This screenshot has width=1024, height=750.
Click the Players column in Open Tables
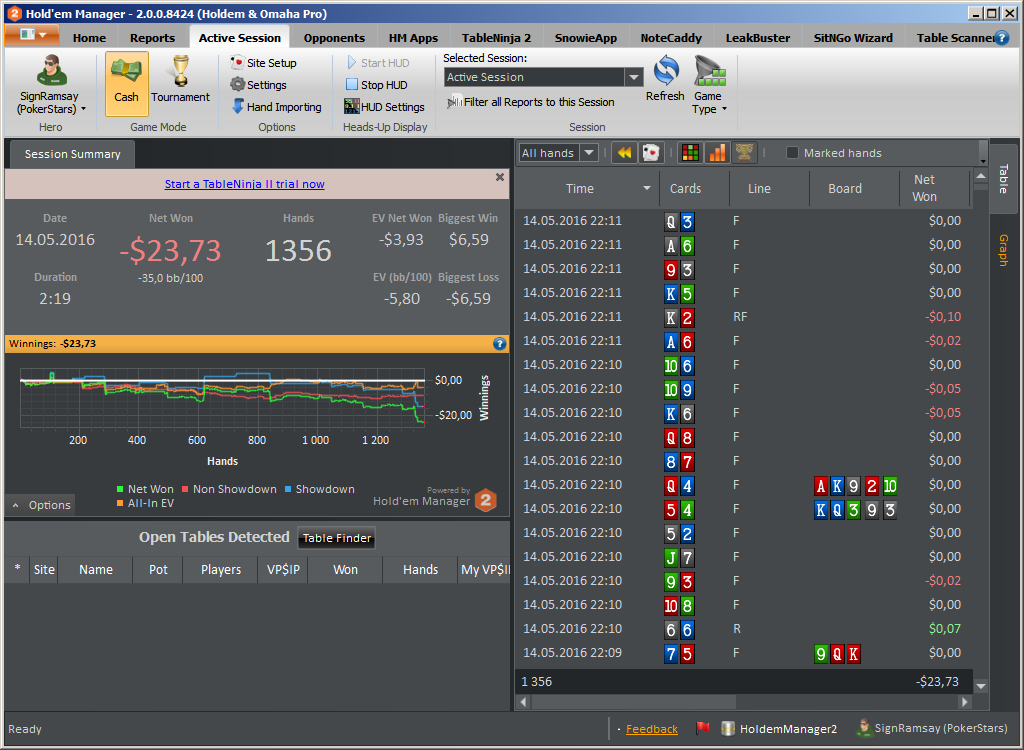221,570
